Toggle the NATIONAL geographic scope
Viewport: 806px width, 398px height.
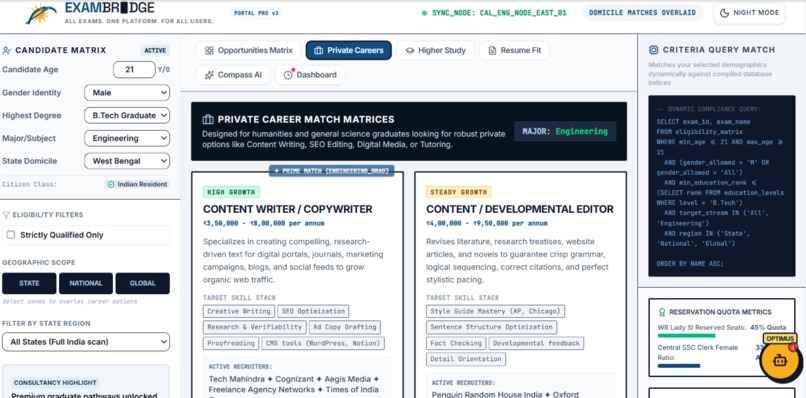click(x=86, y=283)
